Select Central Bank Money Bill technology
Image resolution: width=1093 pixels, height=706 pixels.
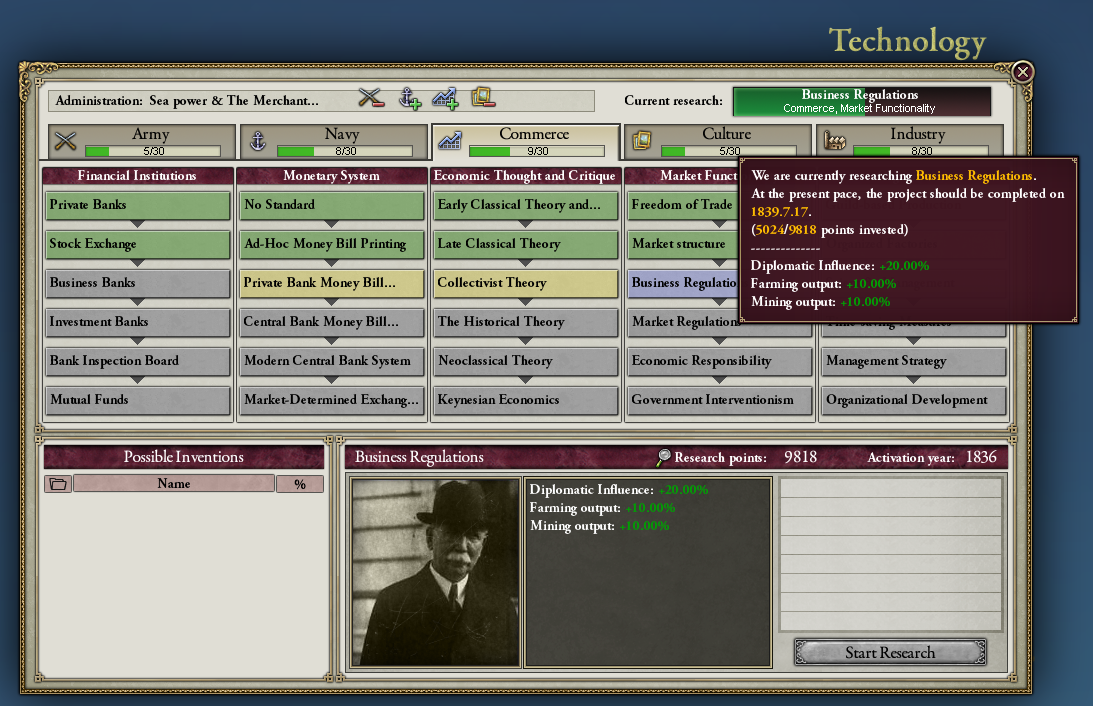332,322
